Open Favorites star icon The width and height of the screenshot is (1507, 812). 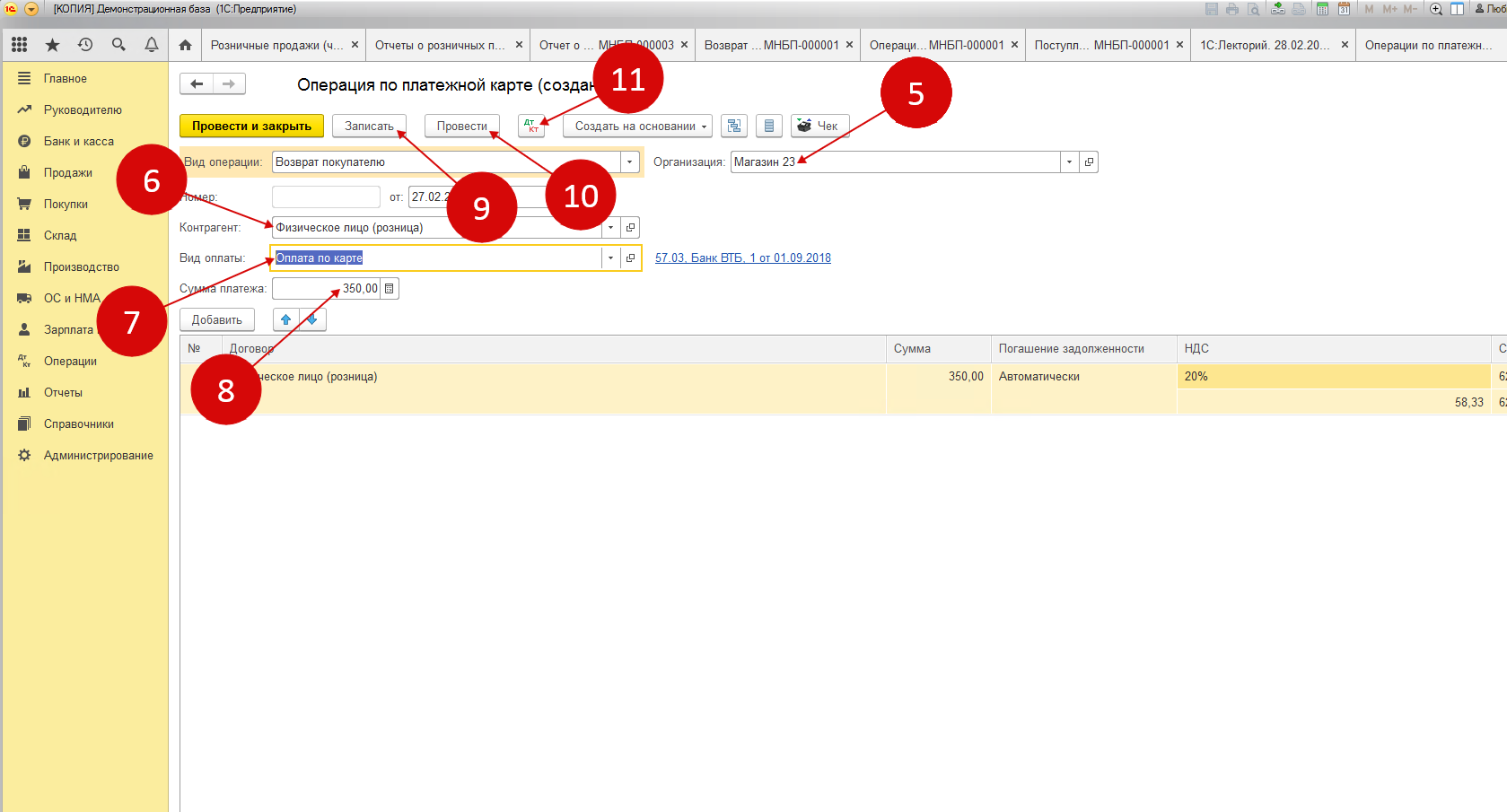pyautogui.click(x=52, y=45)
